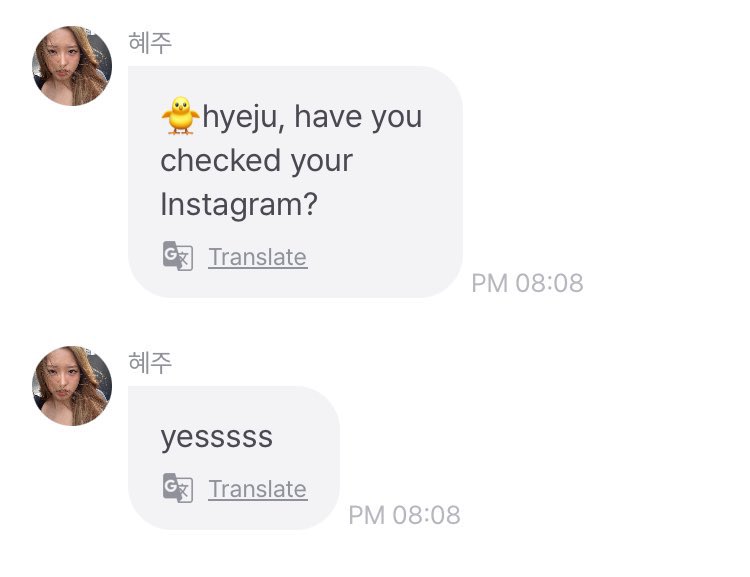Click the translate icon under the "yesssss" message
This screenshot has height=577, width=750.
coord(177,488)
